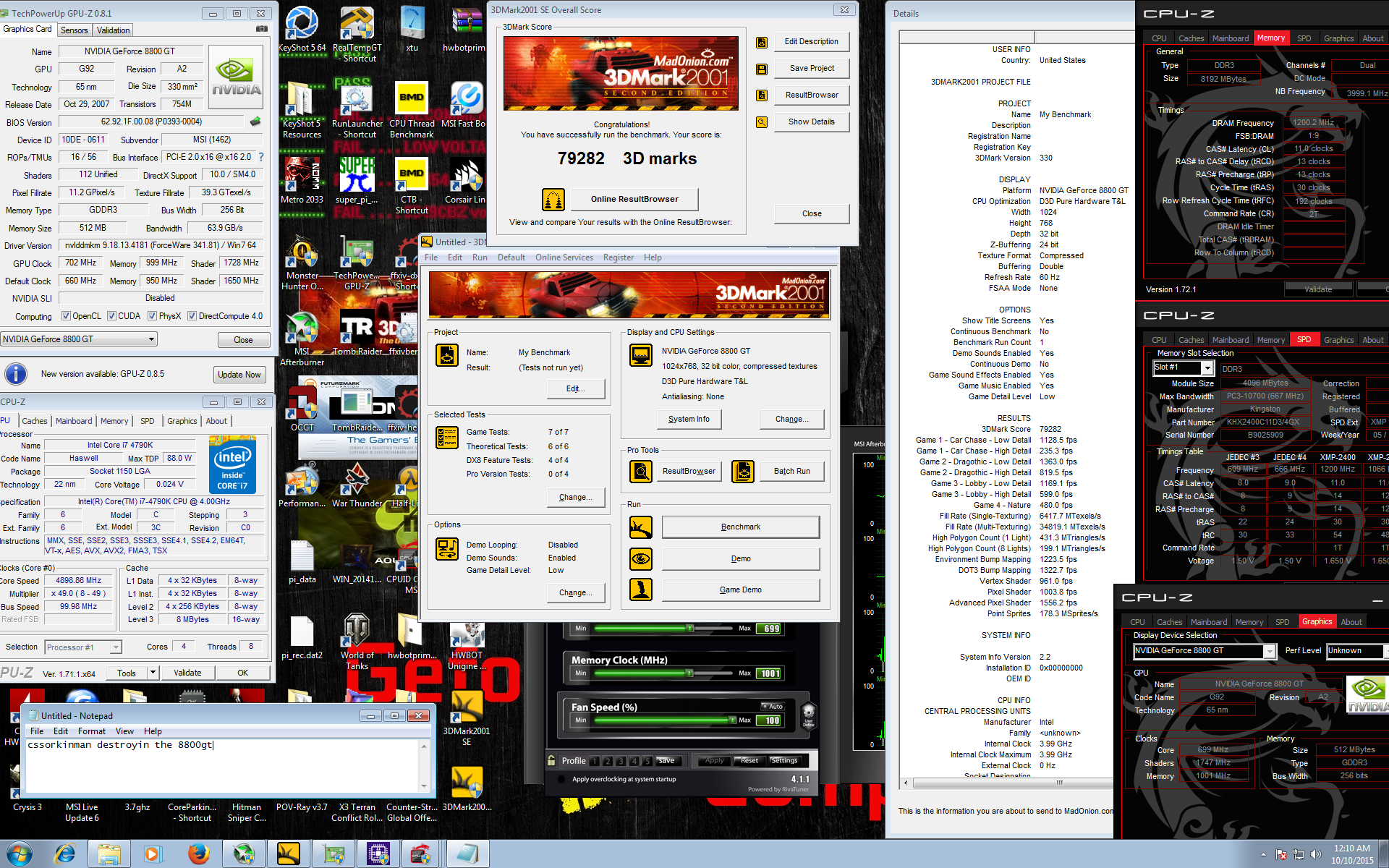Viewport: 1389px width, 868px height.
Task: Click the Update Now button in GPU-Z
Action: pos(239,375)
